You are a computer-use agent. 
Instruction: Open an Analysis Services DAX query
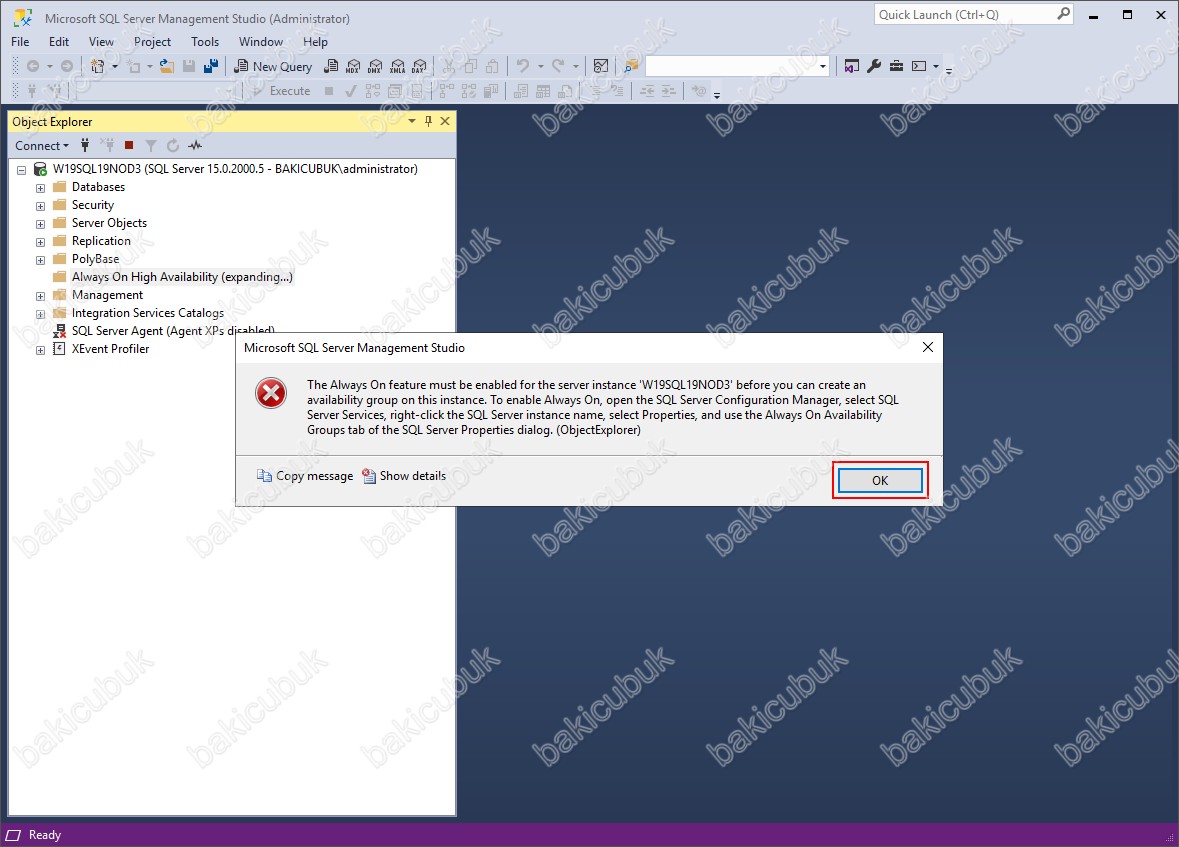(420, 66)
